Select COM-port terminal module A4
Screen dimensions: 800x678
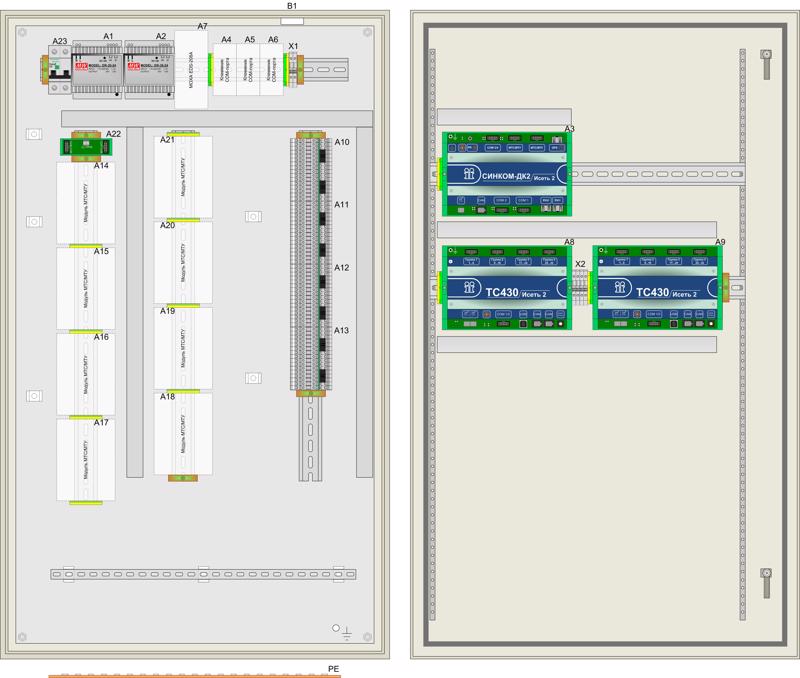tap(226, 69)
